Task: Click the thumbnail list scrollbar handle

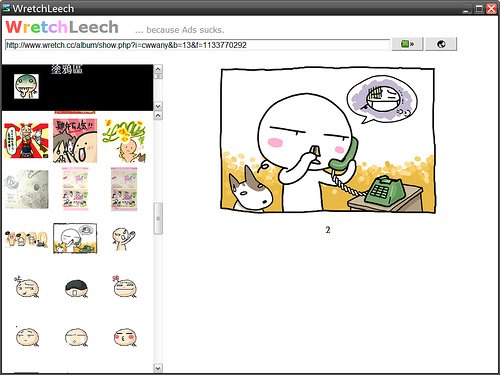Action: tap(158, 218)
